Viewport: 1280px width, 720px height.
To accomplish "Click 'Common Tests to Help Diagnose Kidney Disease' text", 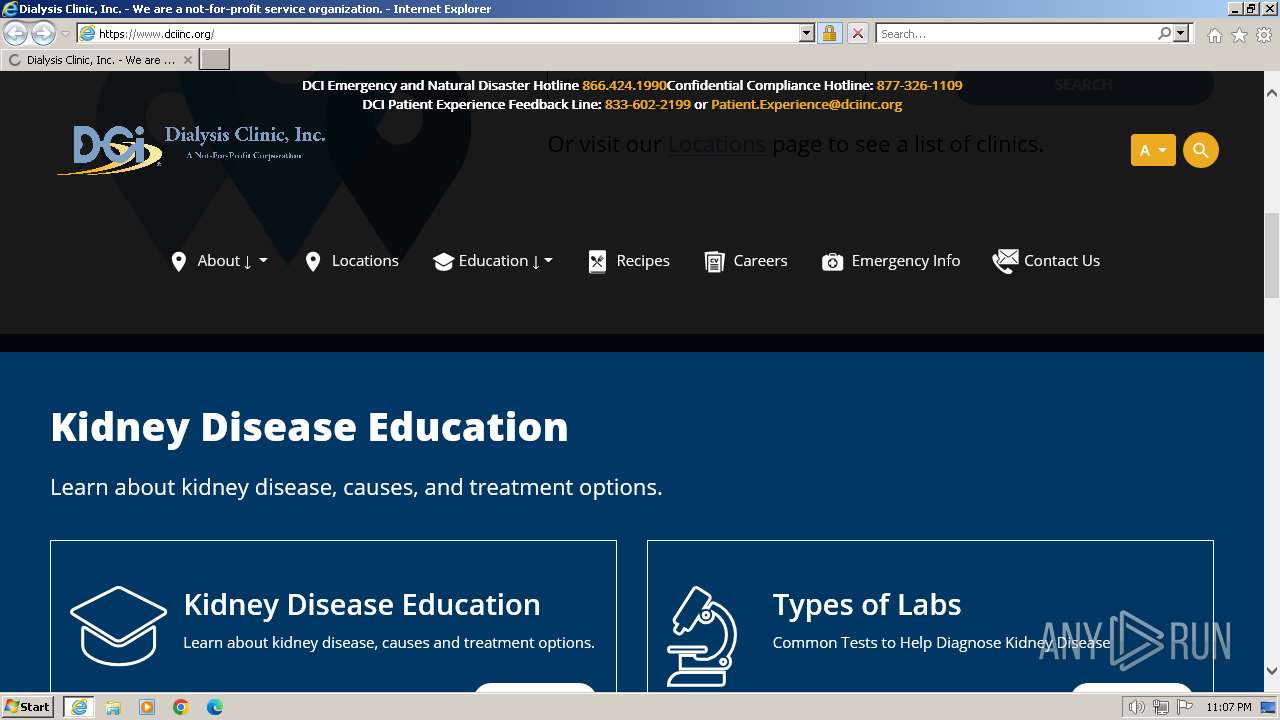I will coord(941,642).
